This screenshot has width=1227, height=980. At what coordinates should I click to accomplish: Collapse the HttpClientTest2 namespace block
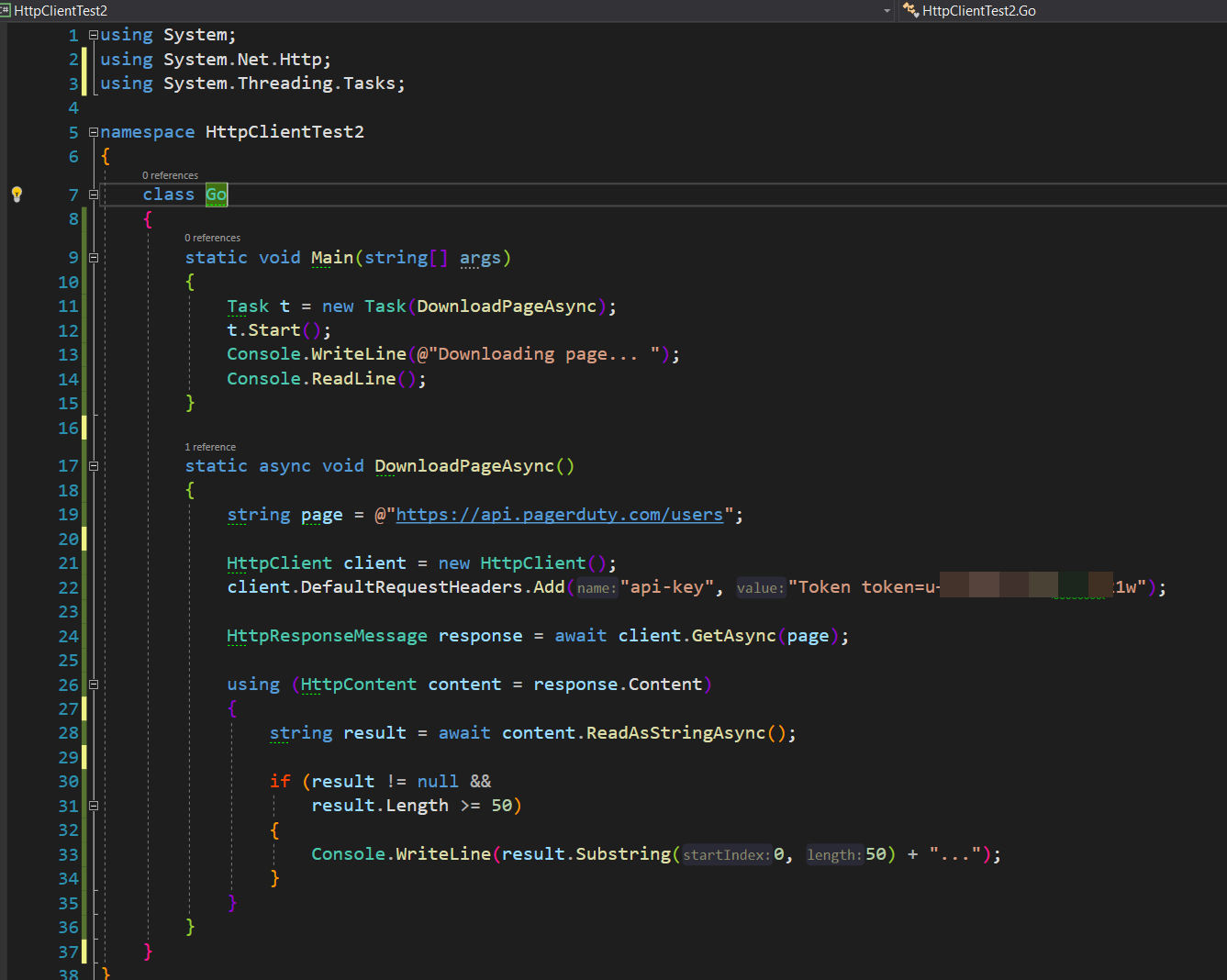pos(93,131)
